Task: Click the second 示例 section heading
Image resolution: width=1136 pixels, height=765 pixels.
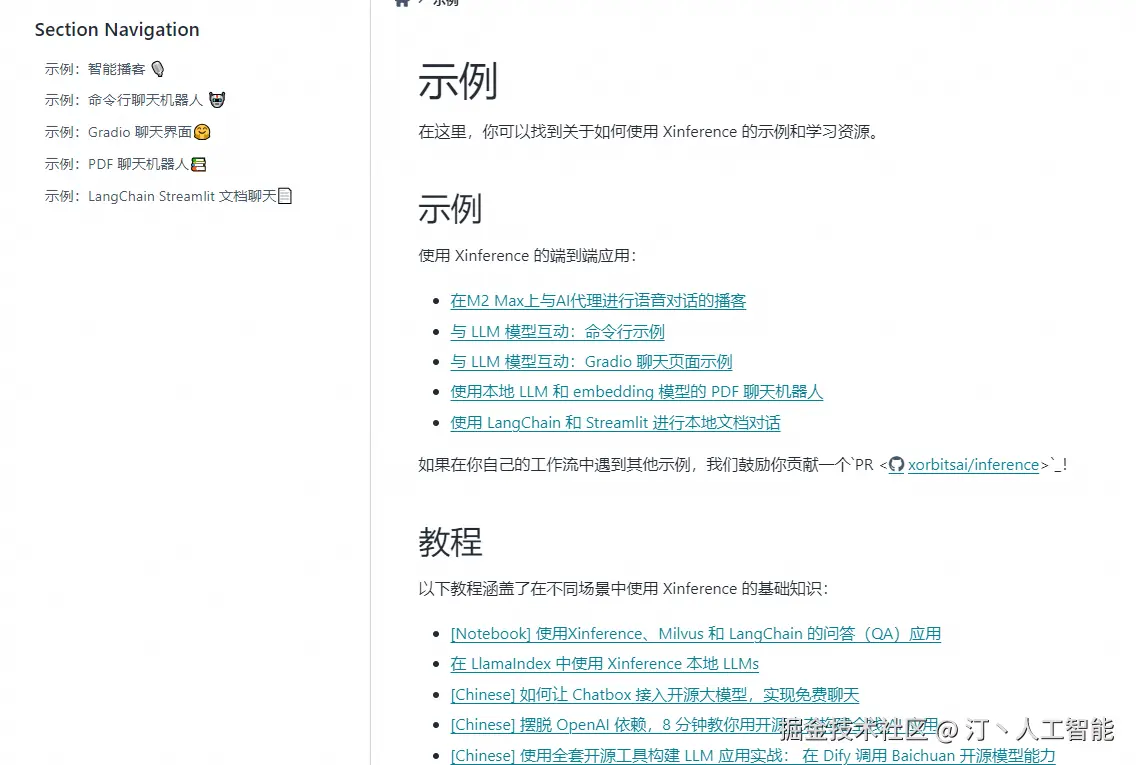Action: (450, 209)
